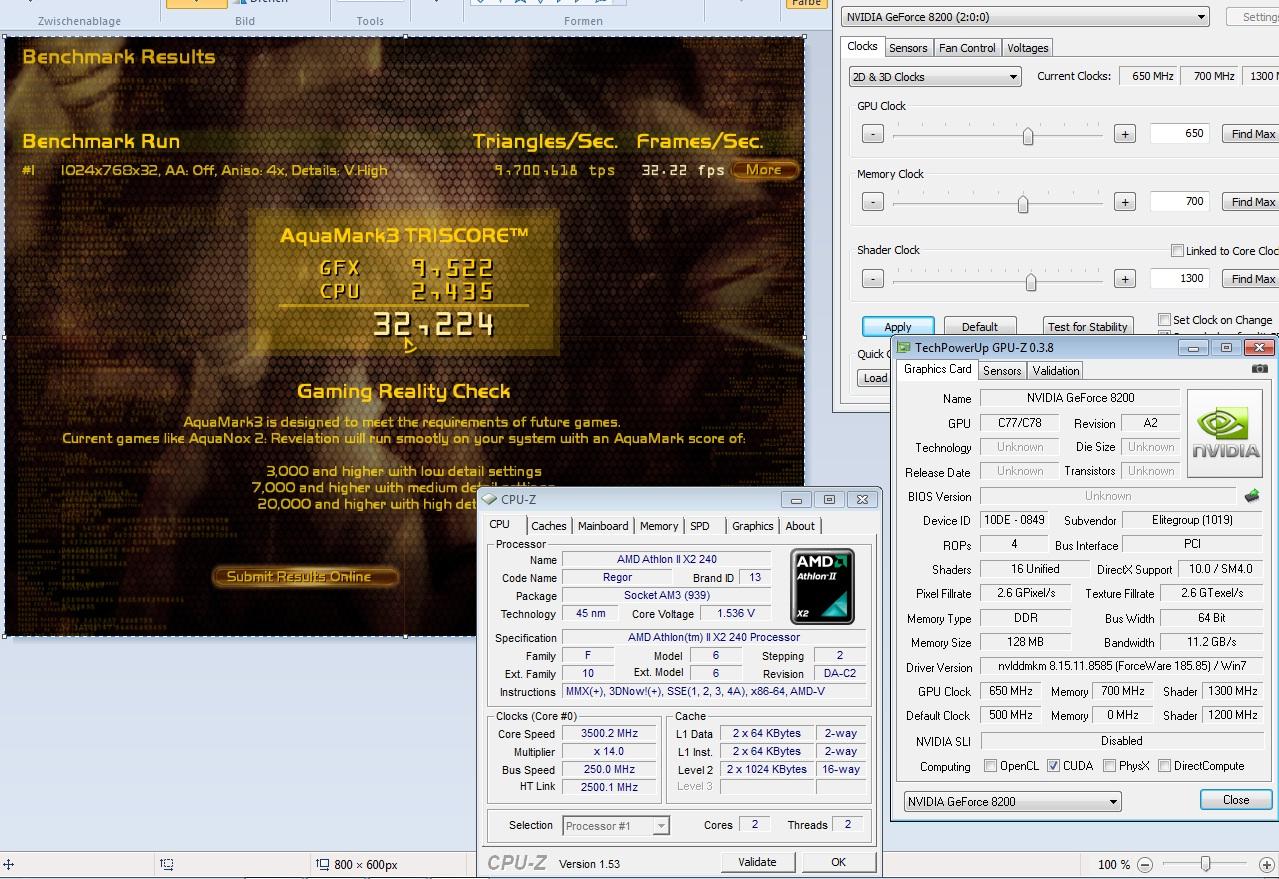Enable the Set Clock on Change checkbox
1279x879 pixels.
[x=1164, y=320]
